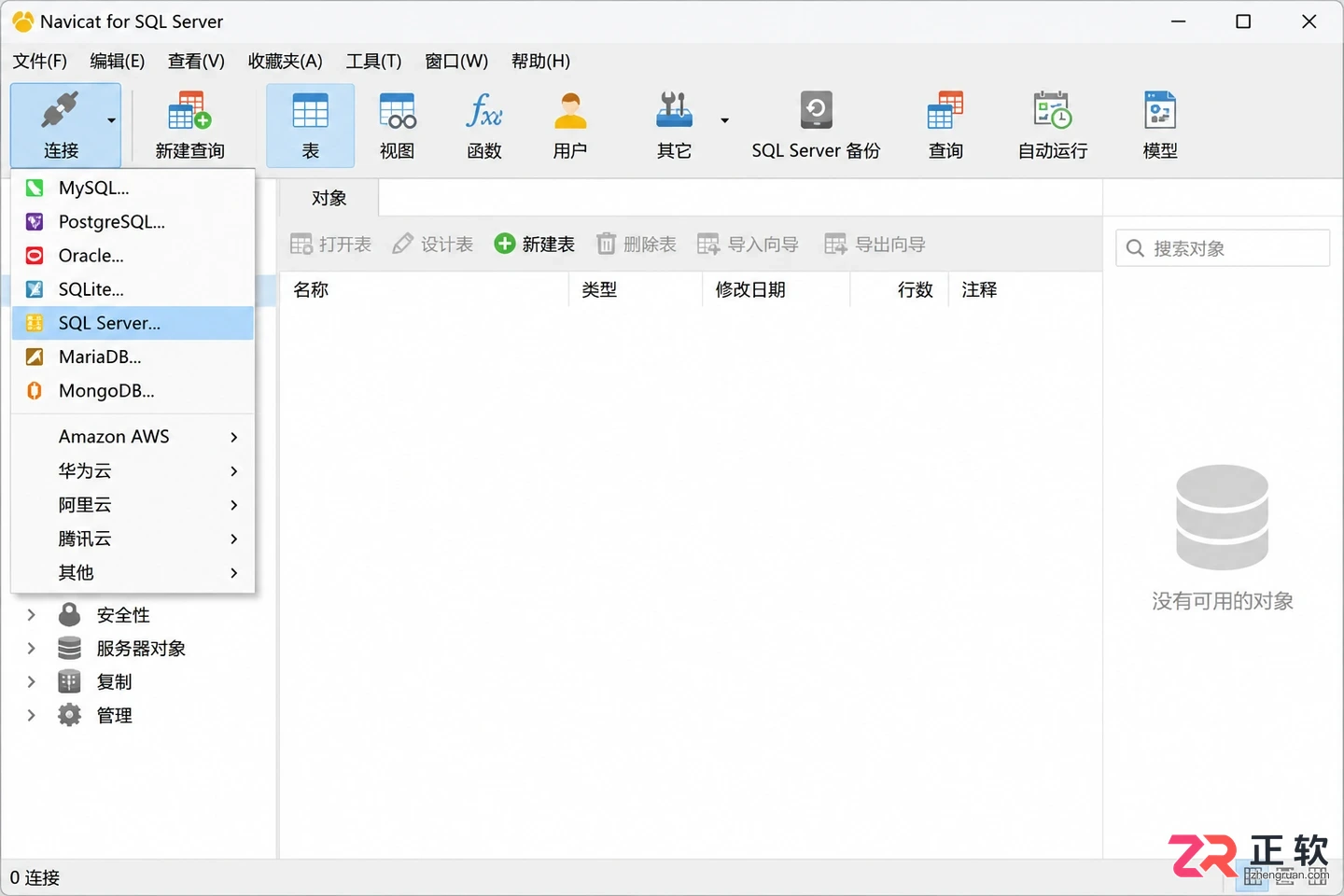This screenshot has height=896, width=1344.
Task: Choose MariaDB... connection entry
Action: click(133, 357)
